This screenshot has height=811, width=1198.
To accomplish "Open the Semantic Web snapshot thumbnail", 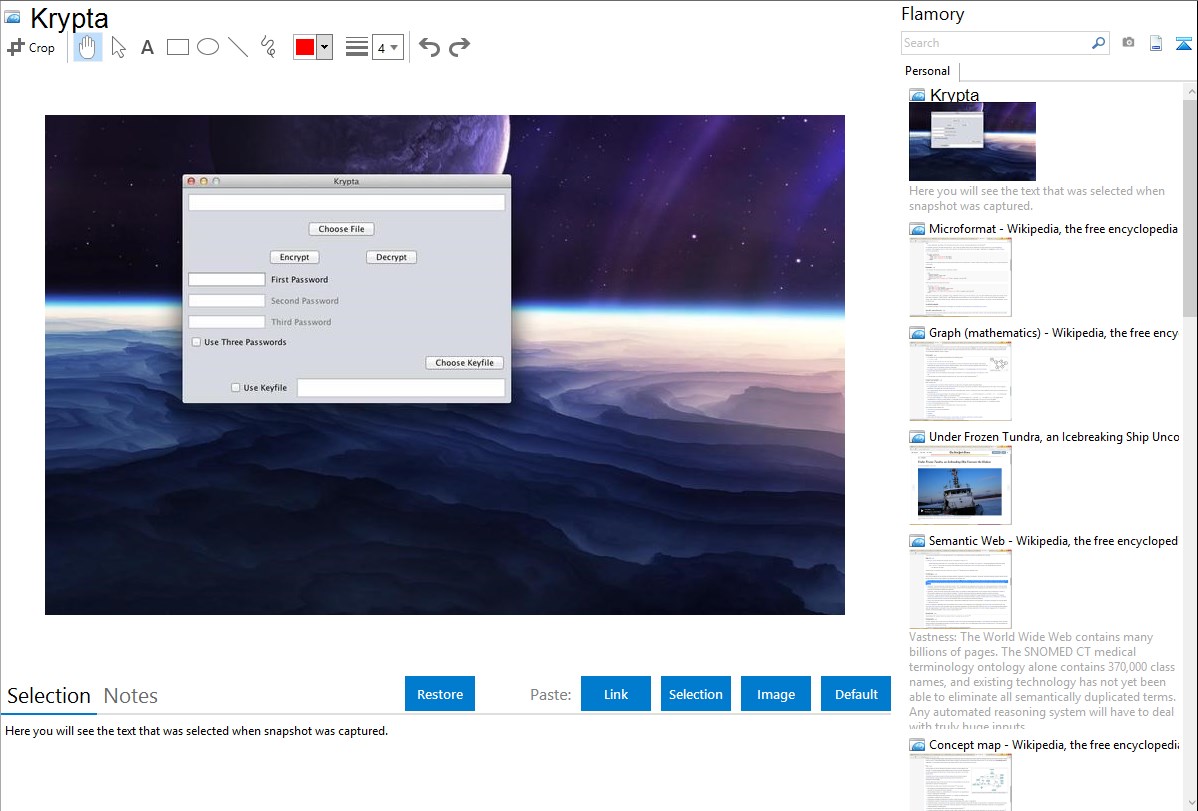I will (x=960, y=589).
